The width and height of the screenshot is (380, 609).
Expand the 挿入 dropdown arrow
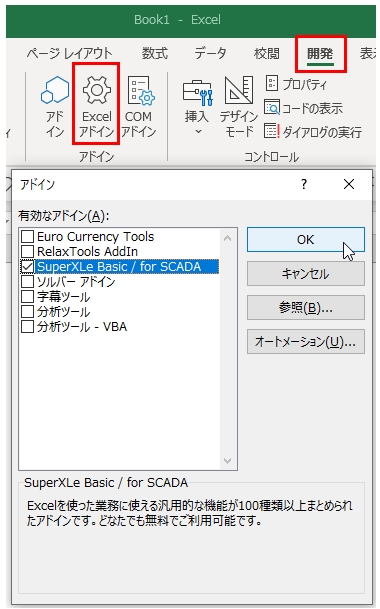click(x=198, y=132)
